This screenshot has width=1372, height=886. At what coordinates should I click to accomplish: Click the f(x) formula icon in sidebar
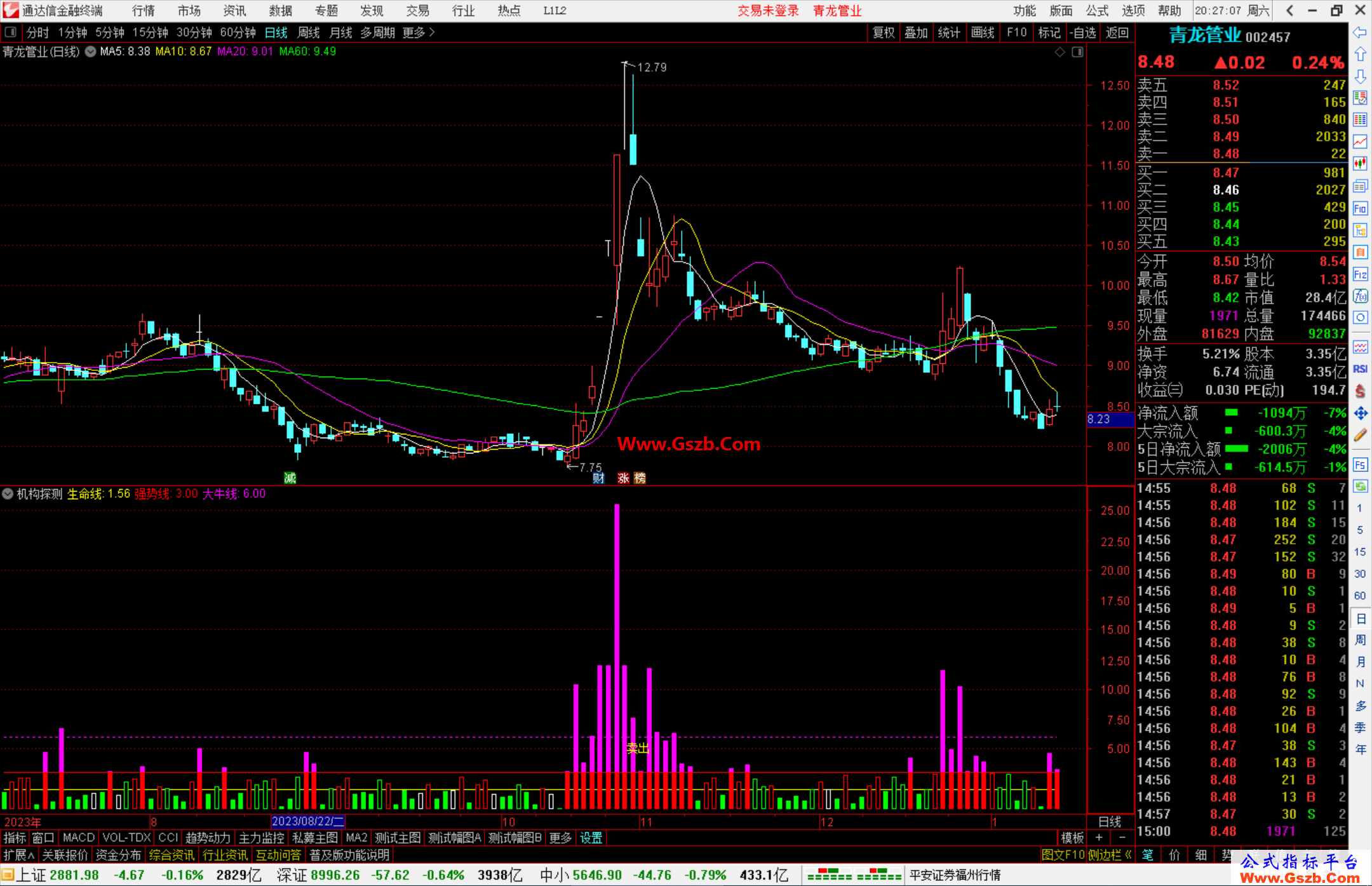click(x=1360, y=296)
